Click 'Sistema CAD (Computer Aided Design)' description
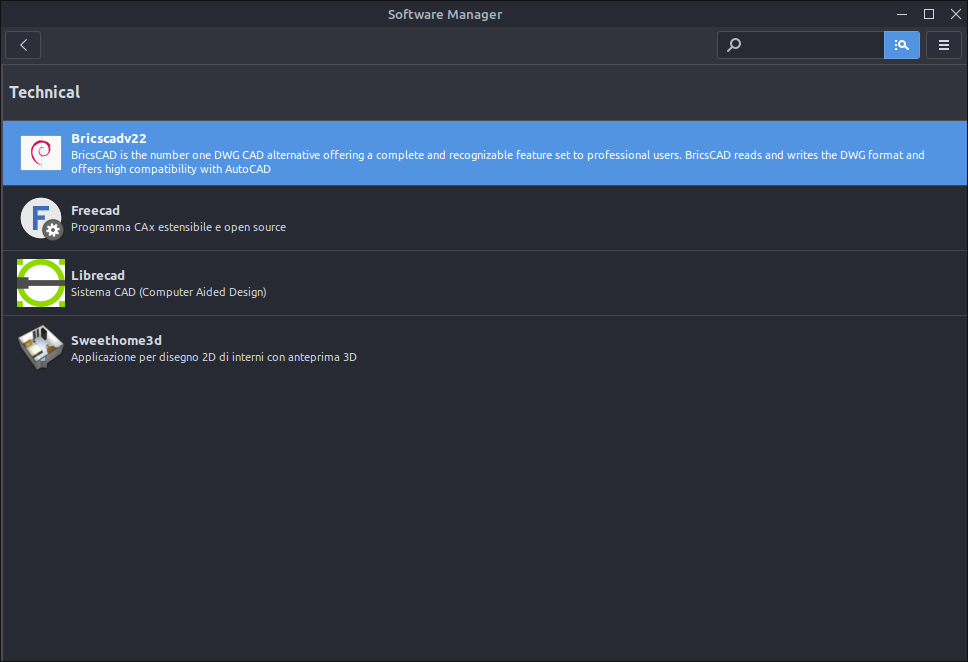Screen dimensions: 968x662 169,292
